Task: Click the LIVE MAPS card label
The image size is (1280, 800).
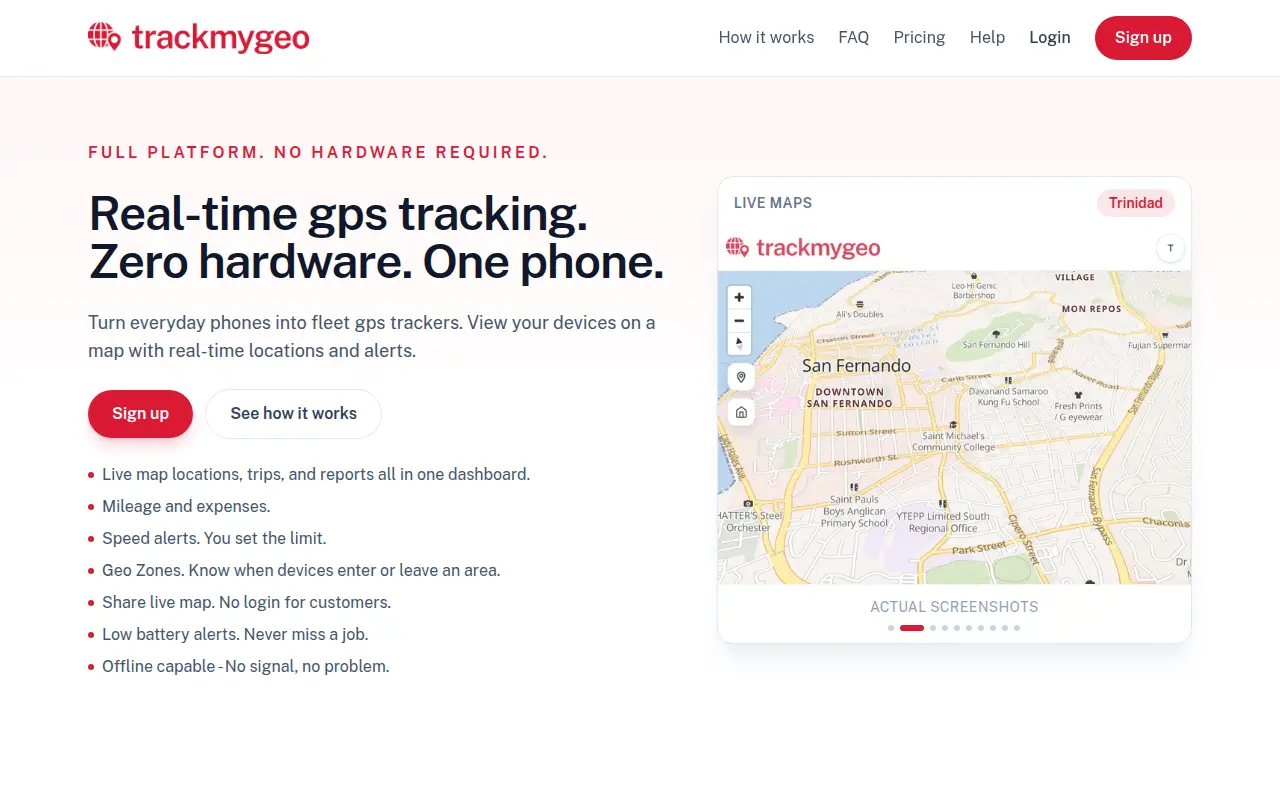Action: [773, 203]
